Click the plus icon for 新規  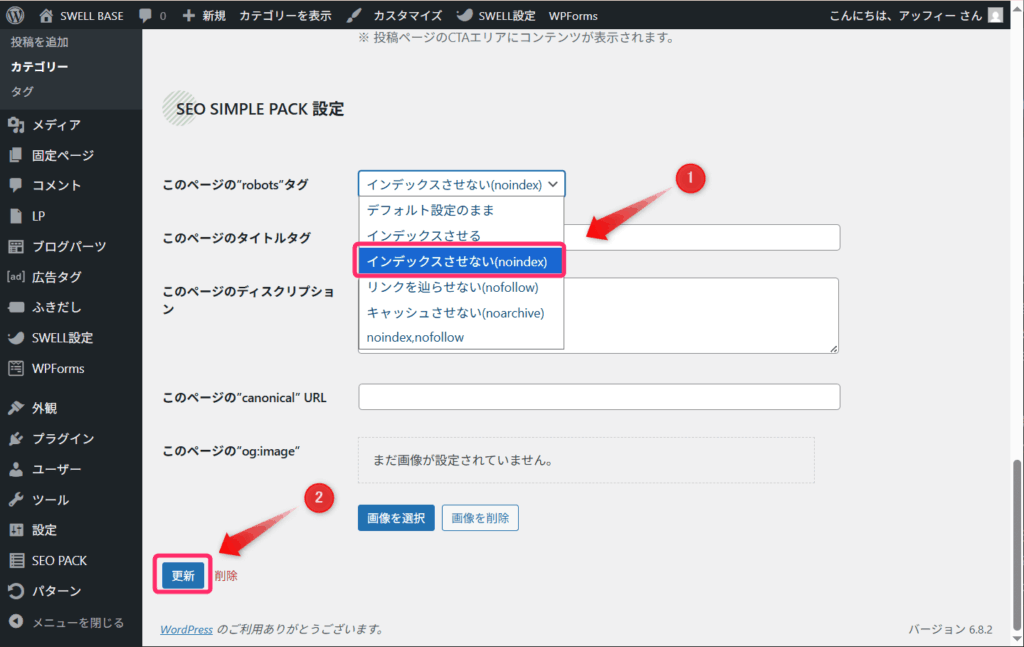[189, 16]
